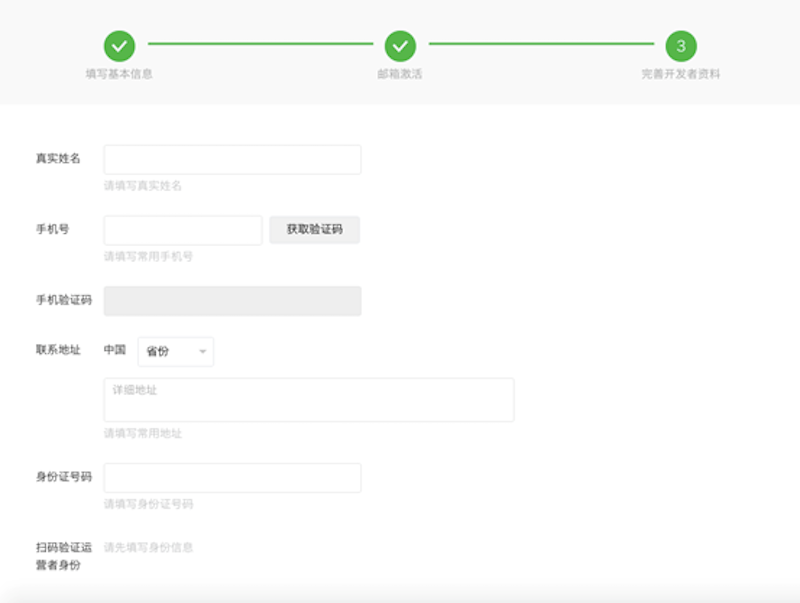
Task: Click the grayed 手机验证码 field
Action: point(232,300)
